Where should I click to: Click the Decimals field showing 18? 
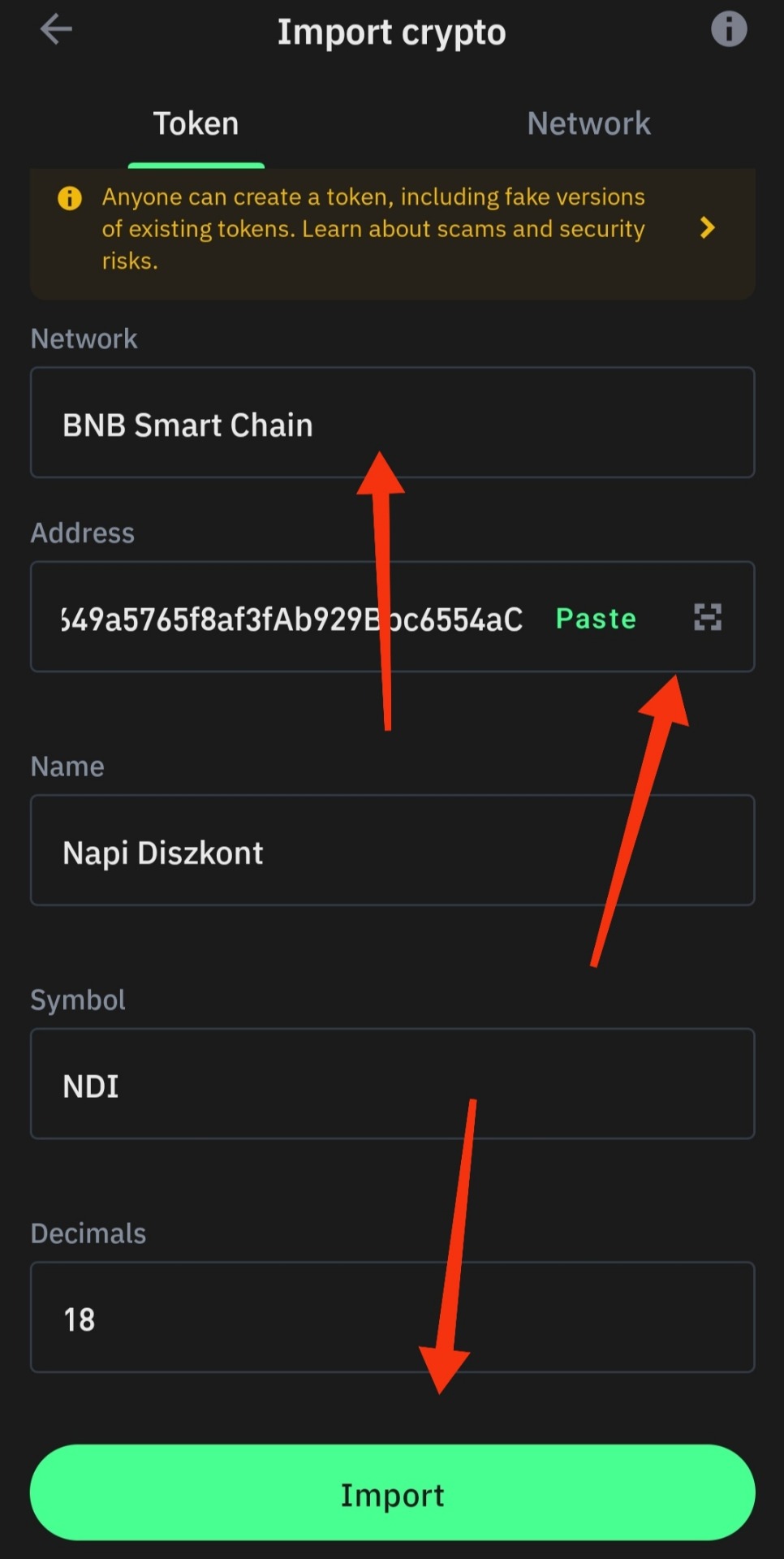(x=392, y=1317)
